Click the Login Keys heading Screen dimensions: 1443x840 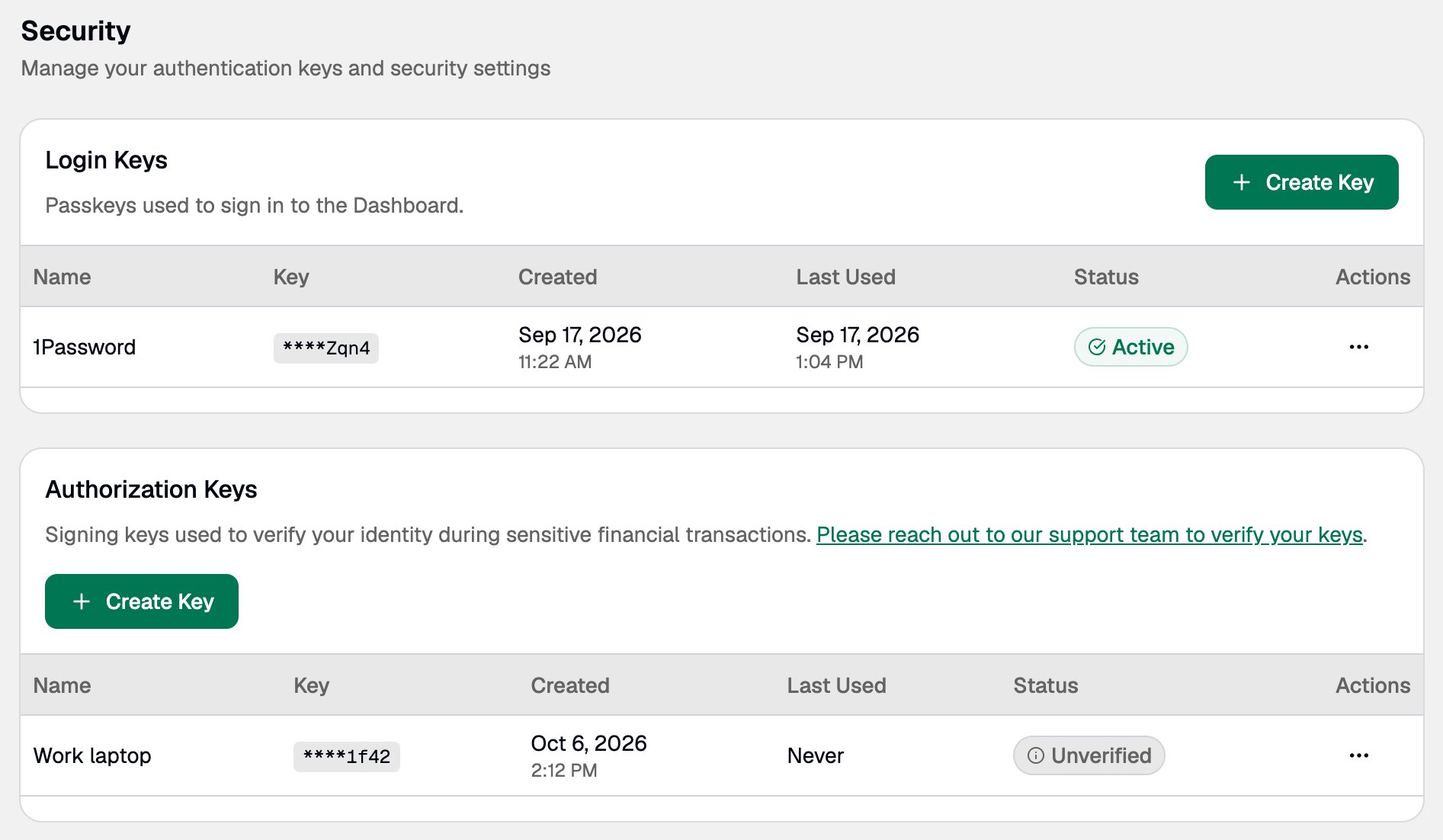click(x=106, y=160)
